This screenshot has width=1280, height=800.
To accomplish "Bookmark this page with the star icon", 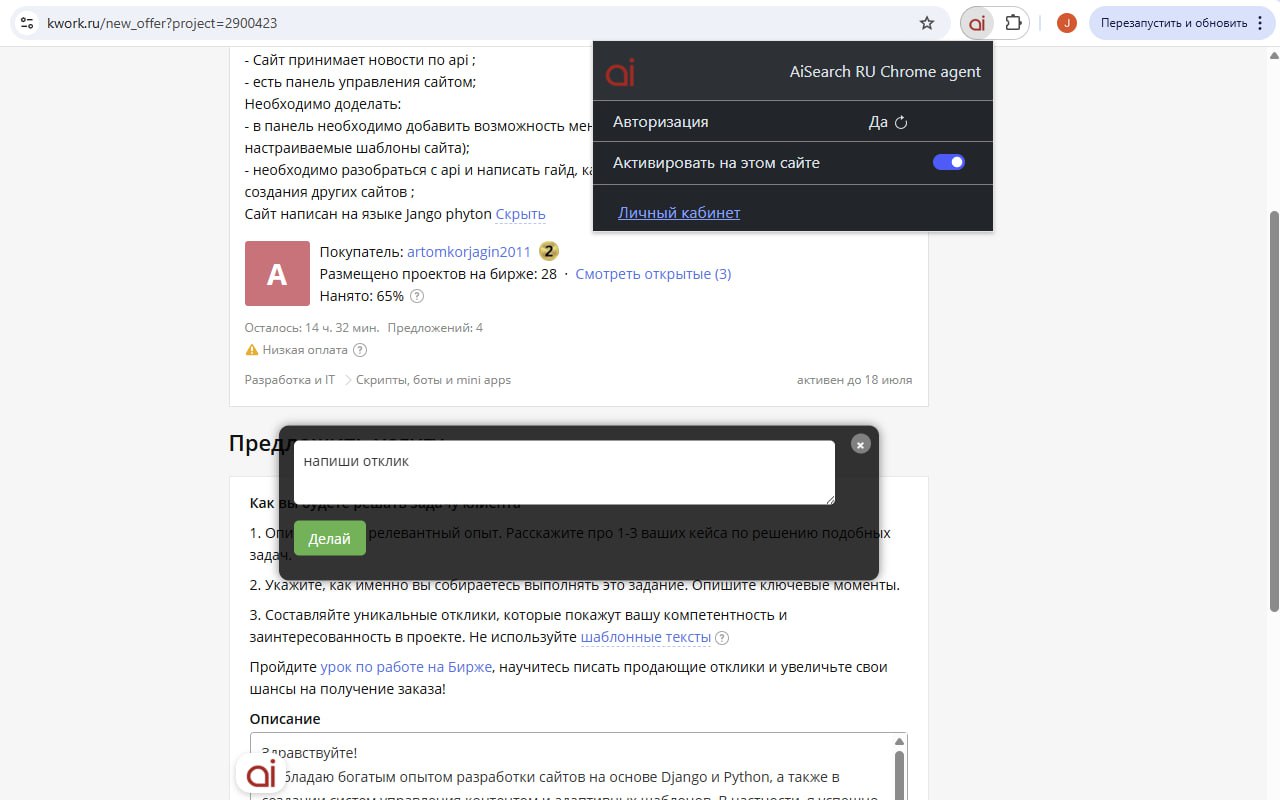I will (x=927, y=23).
